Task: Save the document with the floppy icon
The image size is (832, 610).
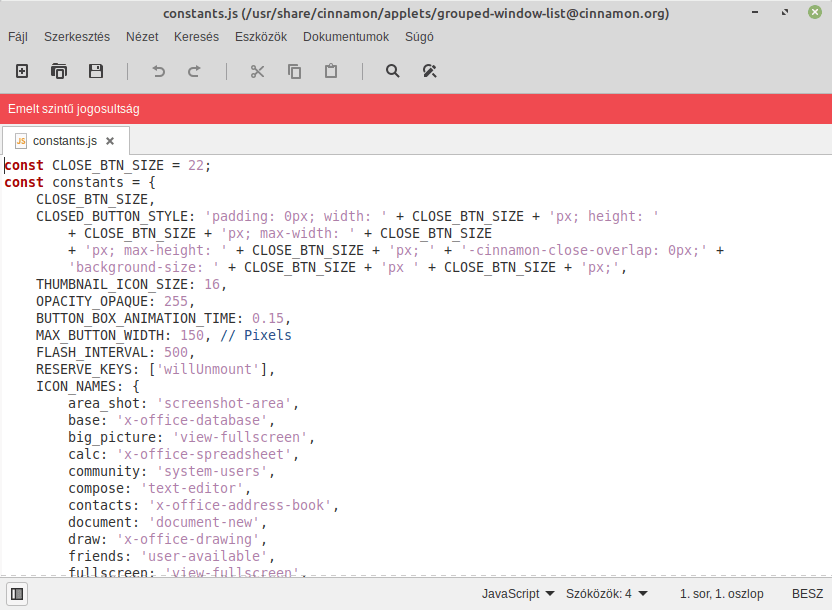Action: point(96,71)
